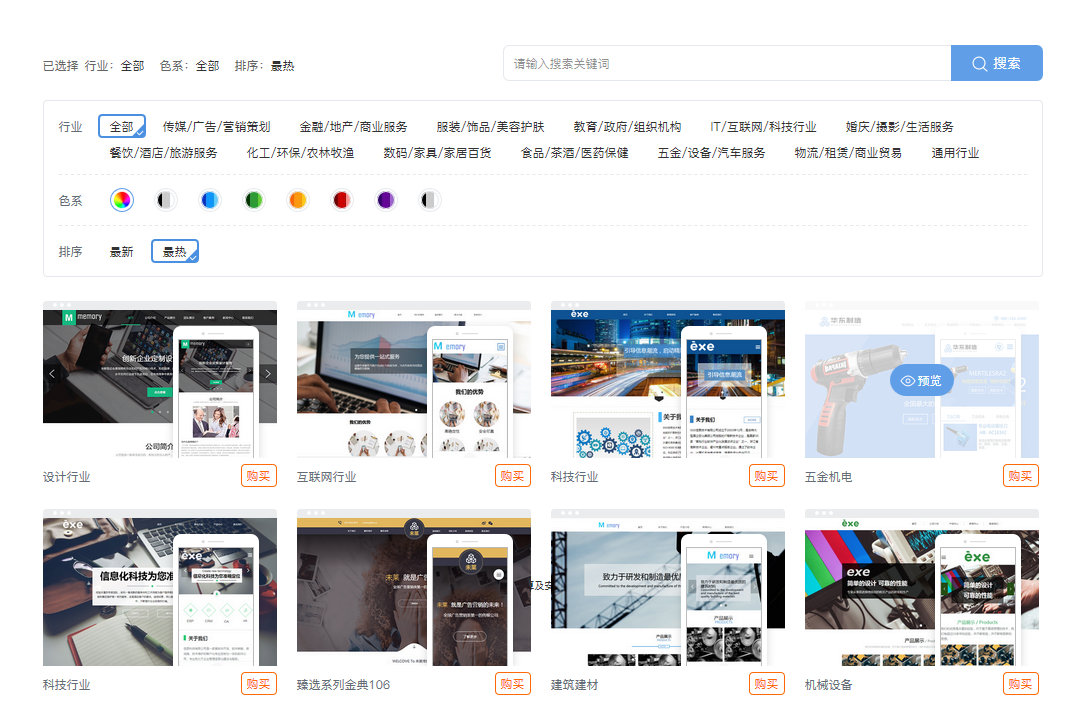Click next arrow in 设计行业 template preview
Screen dimensions: 1085x714
[267, 374]
